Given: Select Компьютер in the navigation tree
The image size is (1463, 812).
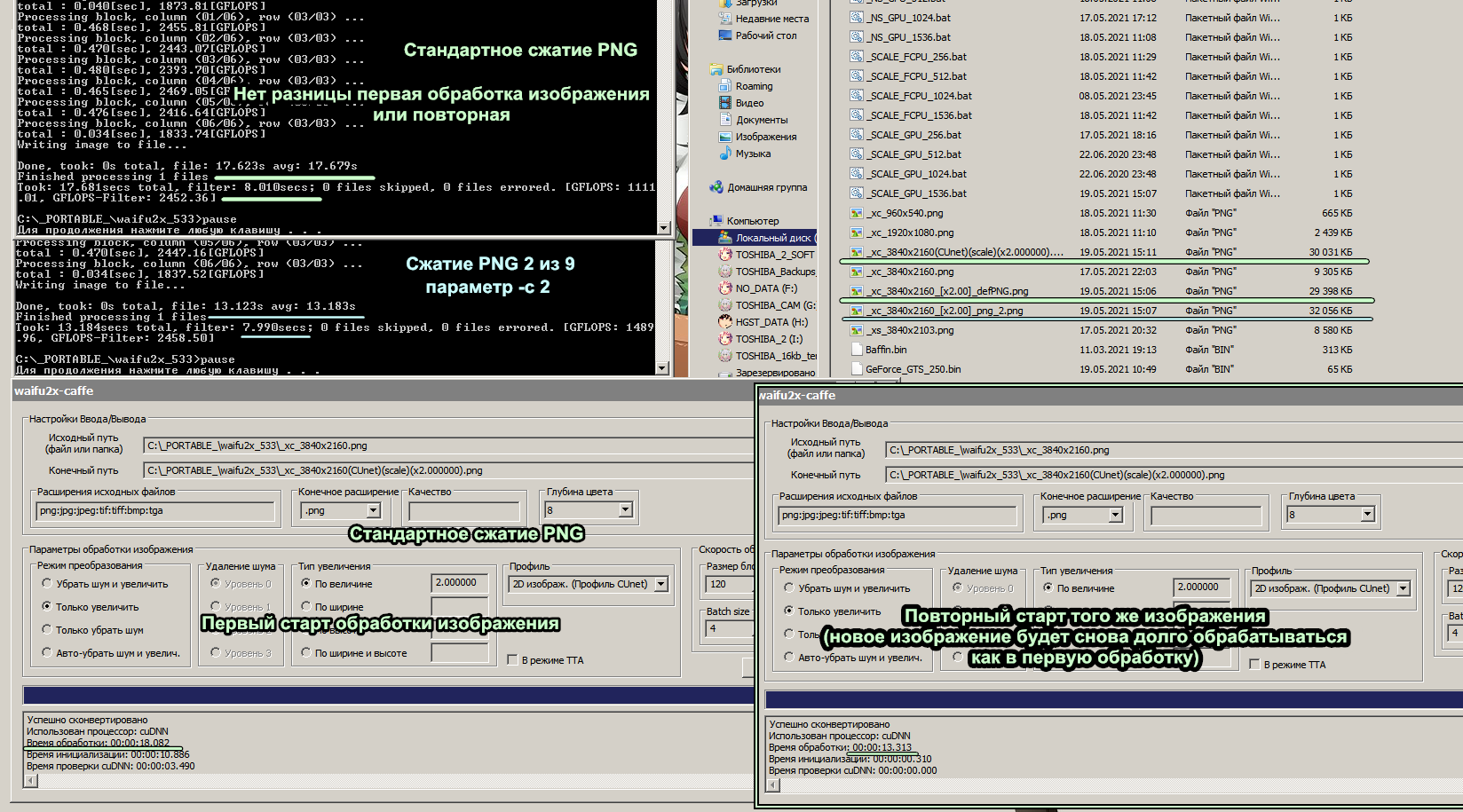Looking at the screenshot, I should pyautogui.click(x=752, y=221).
